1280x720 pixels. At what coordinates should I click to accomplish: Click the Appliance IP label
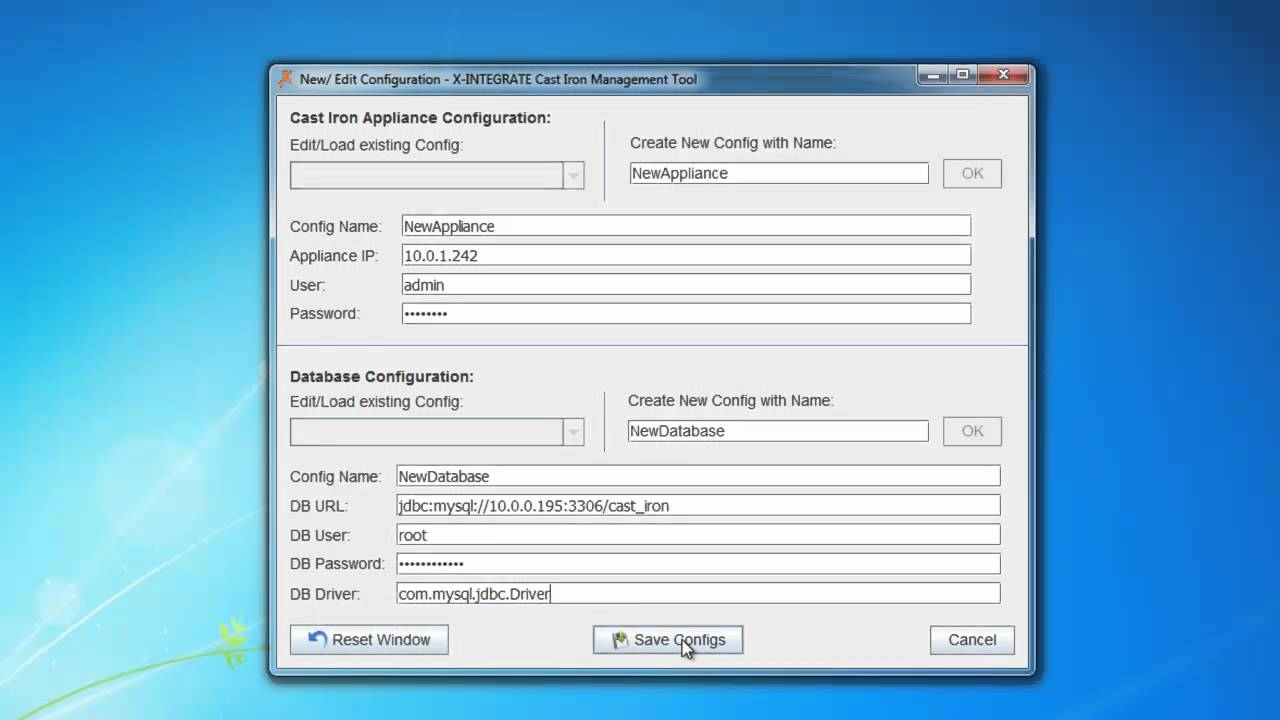334,256
